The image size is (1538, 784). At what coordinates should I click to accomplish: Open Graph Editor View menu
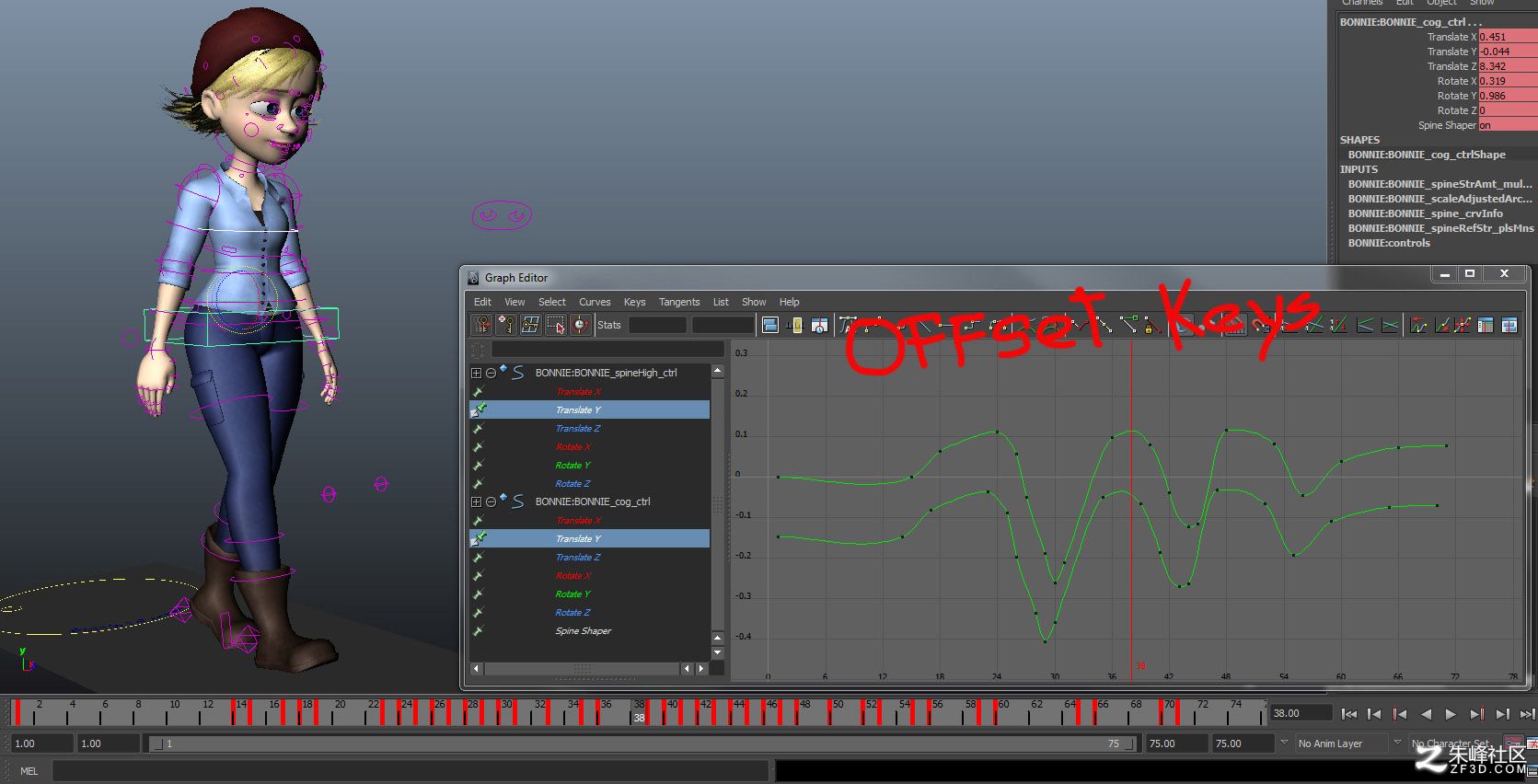515,302
